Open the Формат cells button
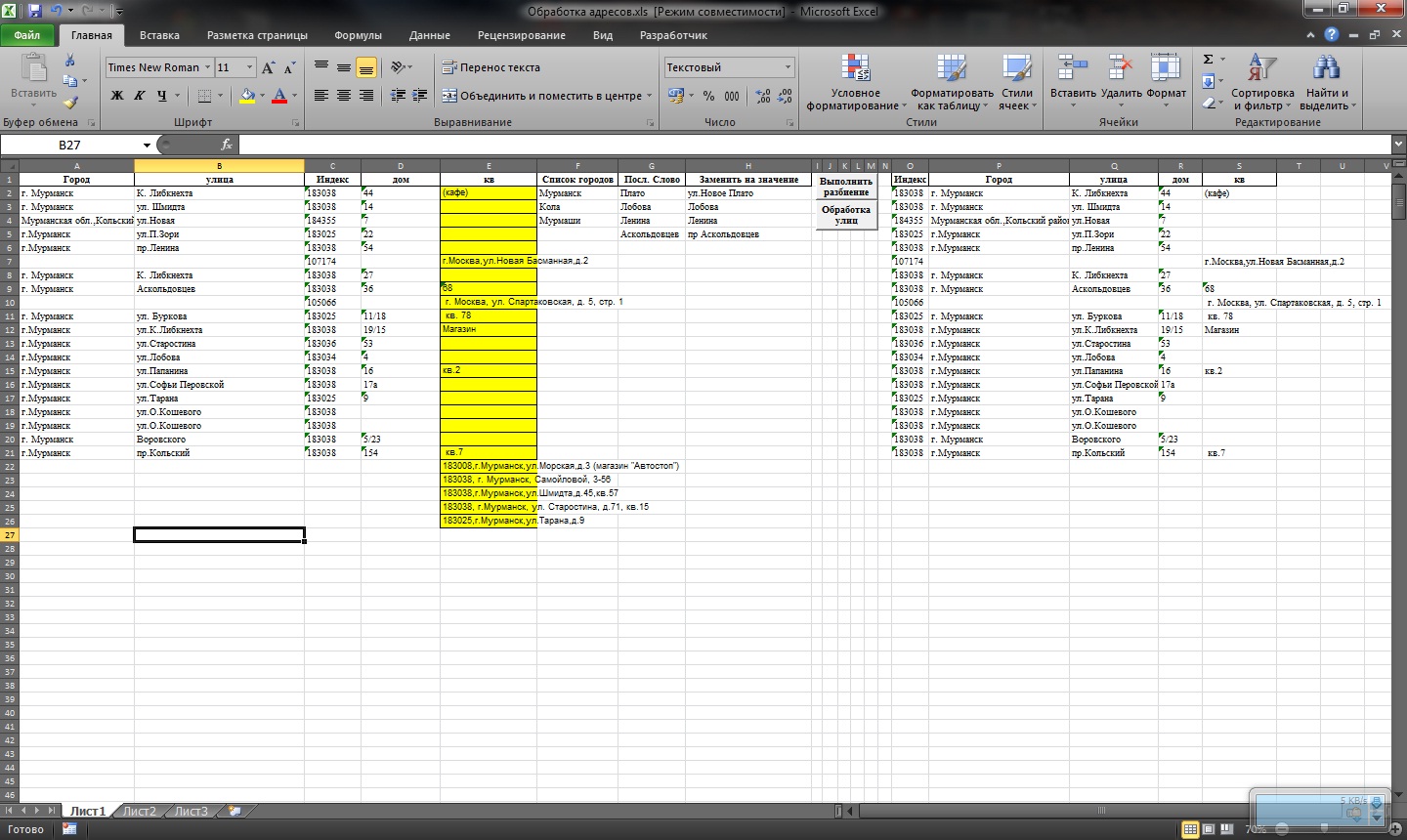1407x840 pixels. 1166,80
